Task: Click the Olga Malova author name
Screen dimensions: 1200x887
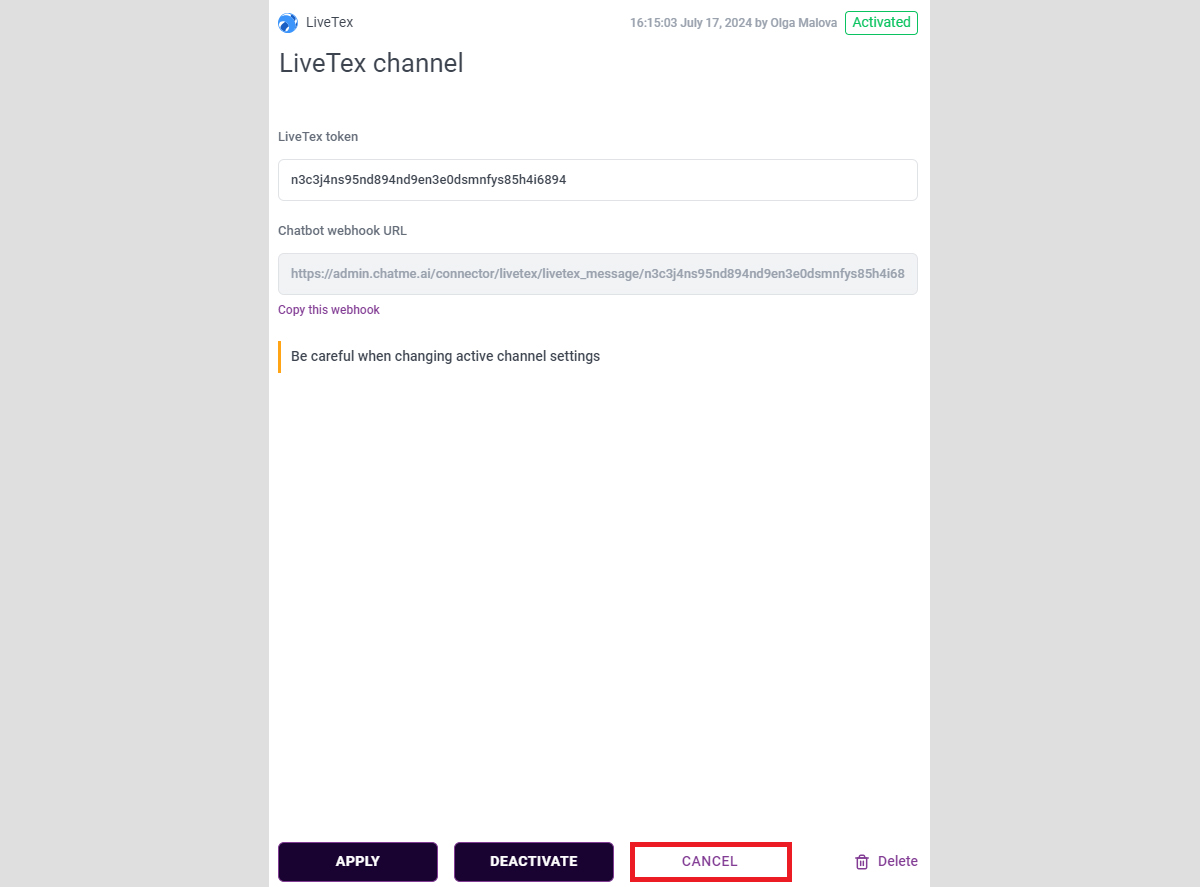Action: (803, 23)
